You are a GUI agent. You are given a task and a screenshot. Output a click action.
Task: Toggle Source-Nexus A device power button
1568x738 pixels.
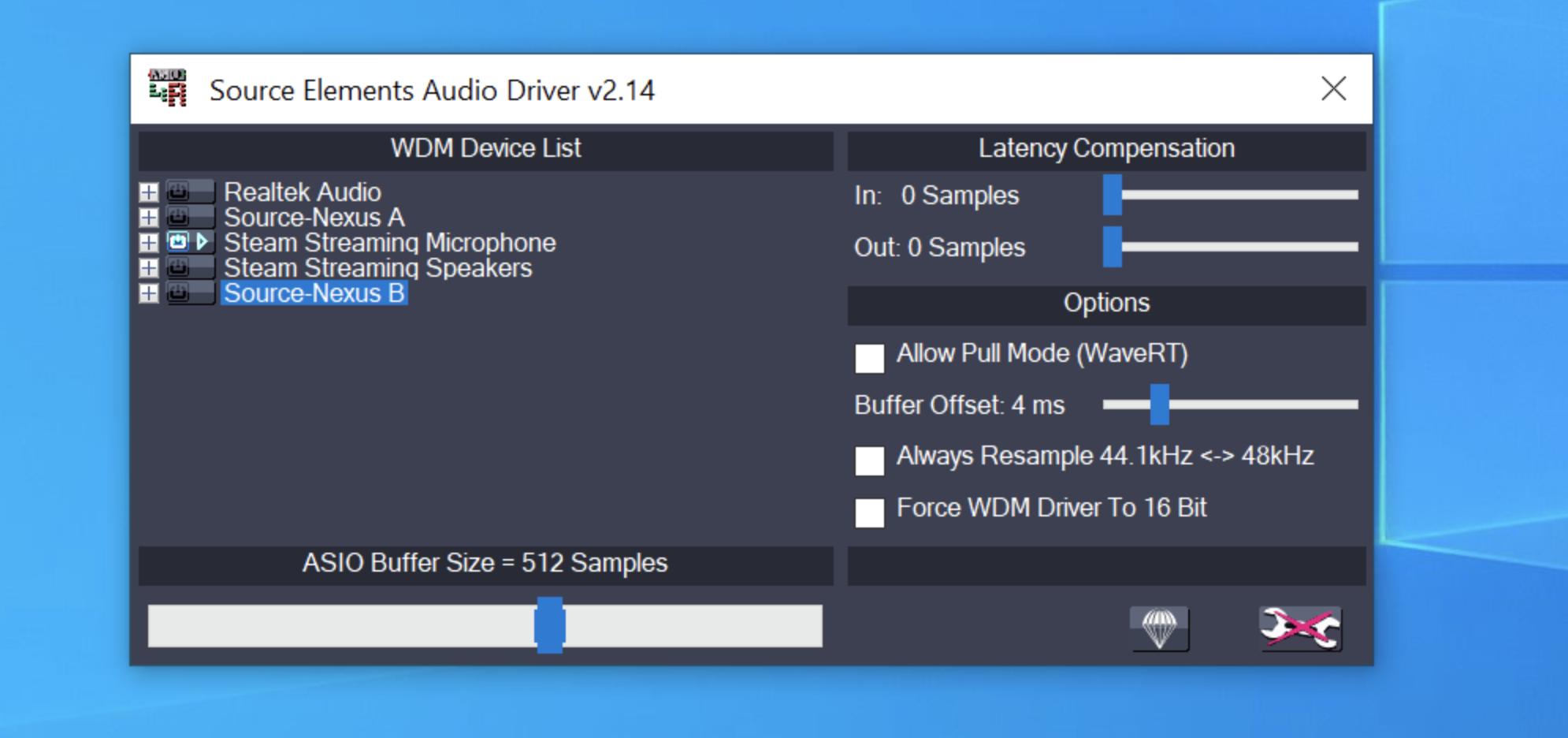click(x=180, y=217)
